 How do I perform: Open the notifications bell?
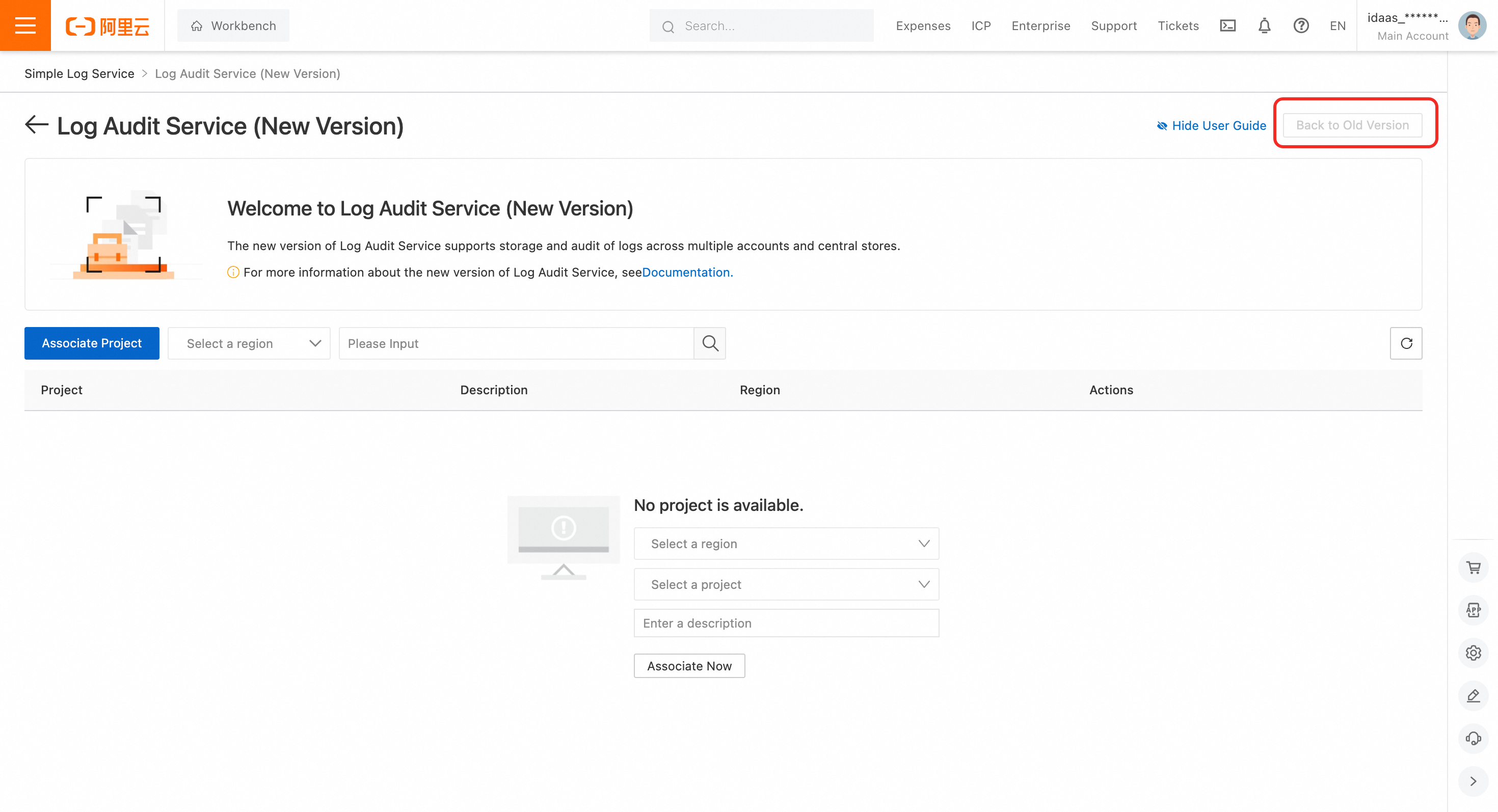point(1264,25)
